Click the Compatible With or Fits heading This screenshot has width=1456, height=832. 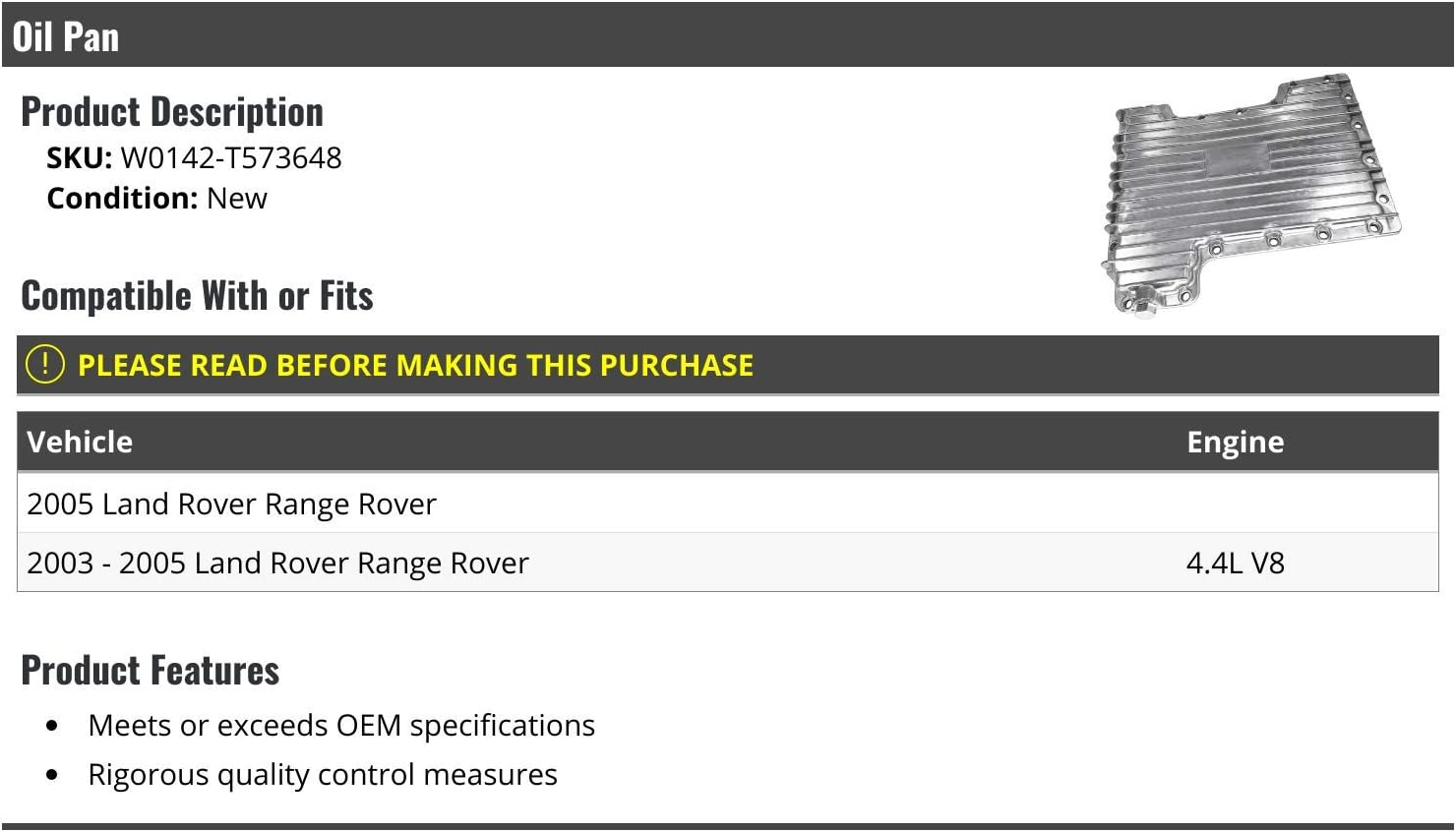coord(197,296)
